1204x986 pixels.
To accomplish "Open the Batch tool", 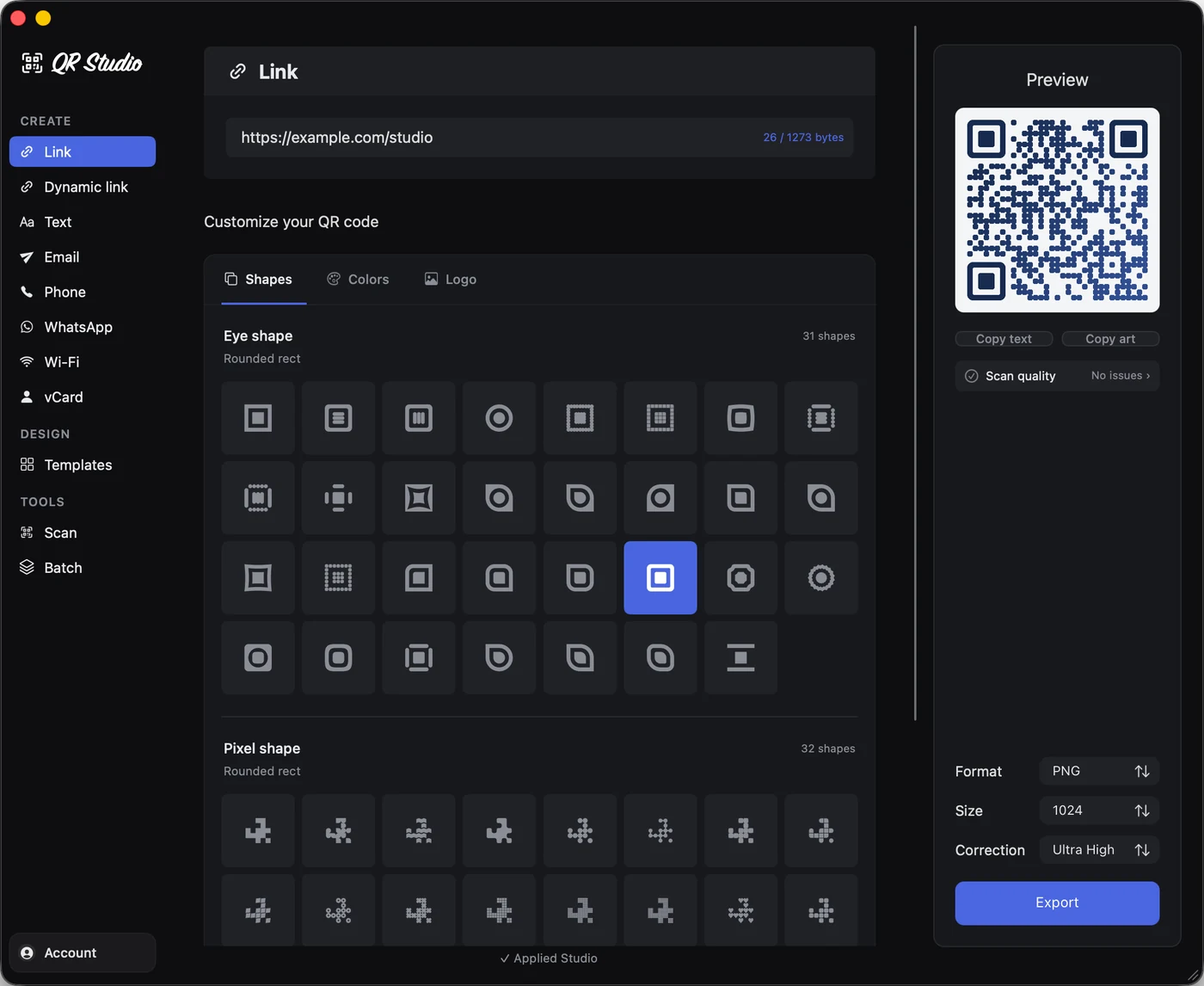I will [x=83, y=568].
